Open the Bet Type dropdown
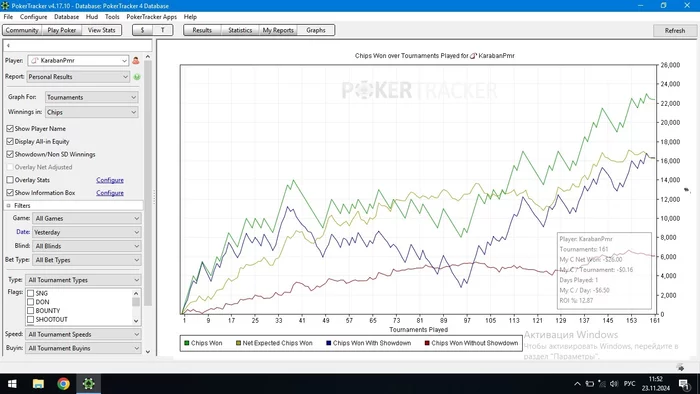The height and width of the screenshot is (394, 700). click(87, 260)
